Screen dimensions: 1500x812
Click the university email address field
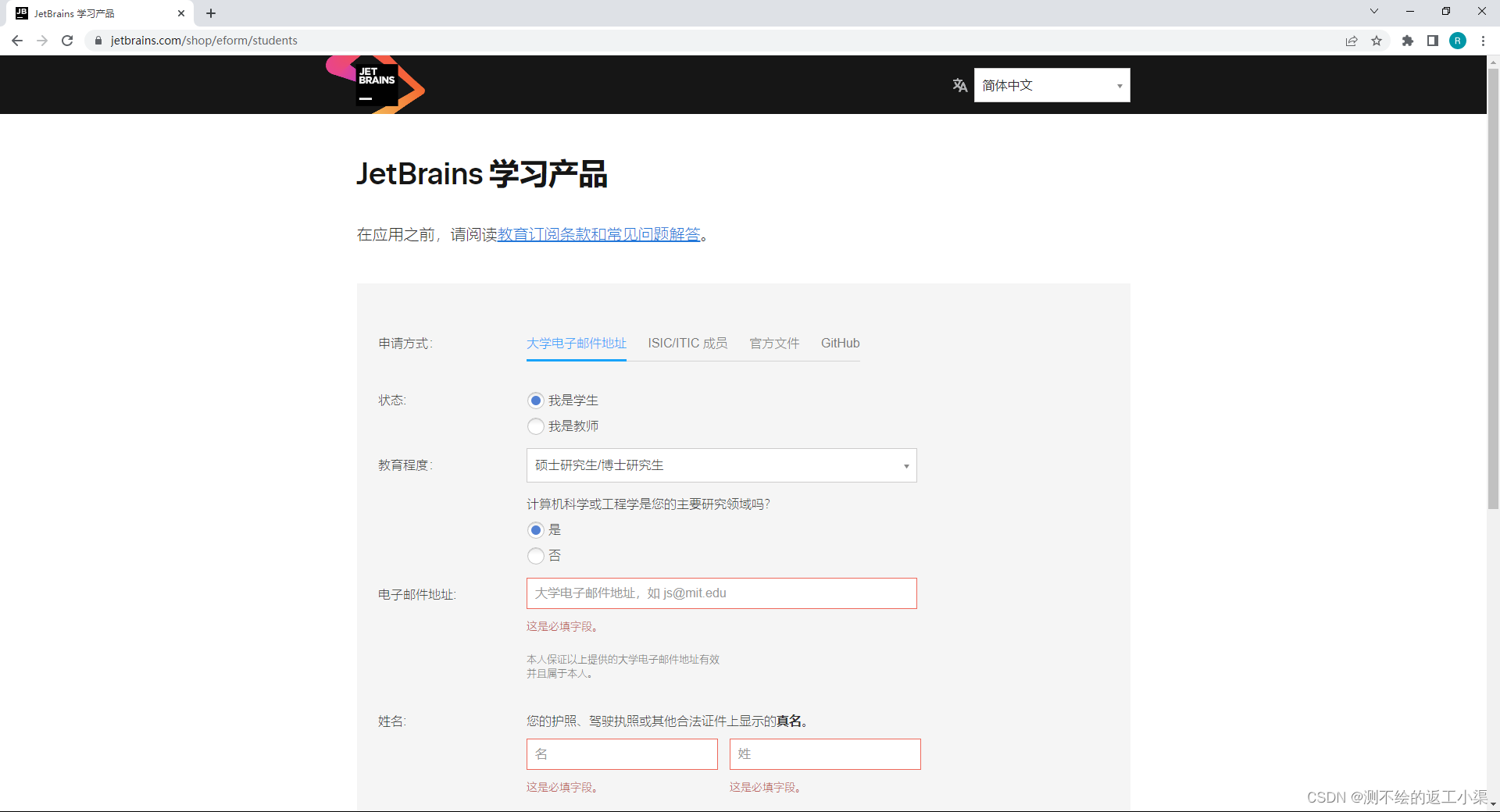(721, 593)
